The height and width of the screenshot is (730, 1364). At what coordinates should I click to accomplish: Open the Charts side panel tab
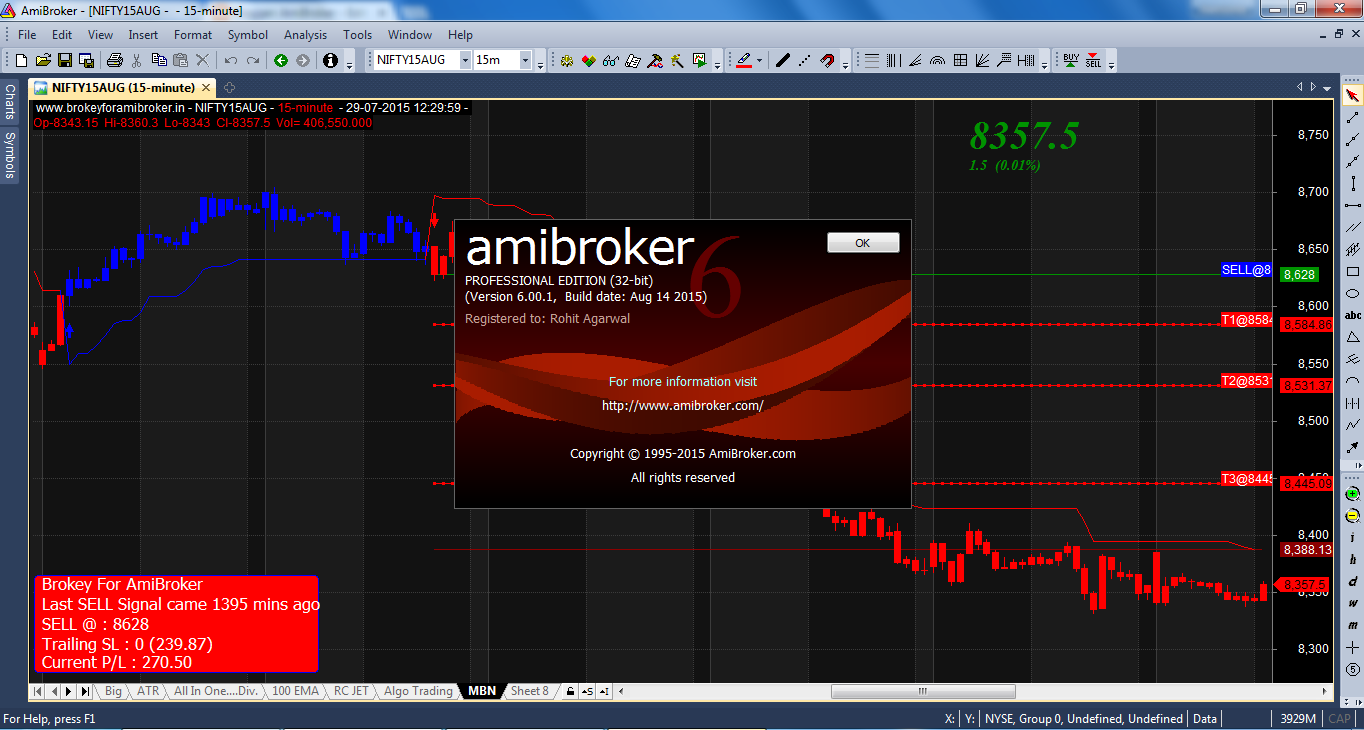9,102
